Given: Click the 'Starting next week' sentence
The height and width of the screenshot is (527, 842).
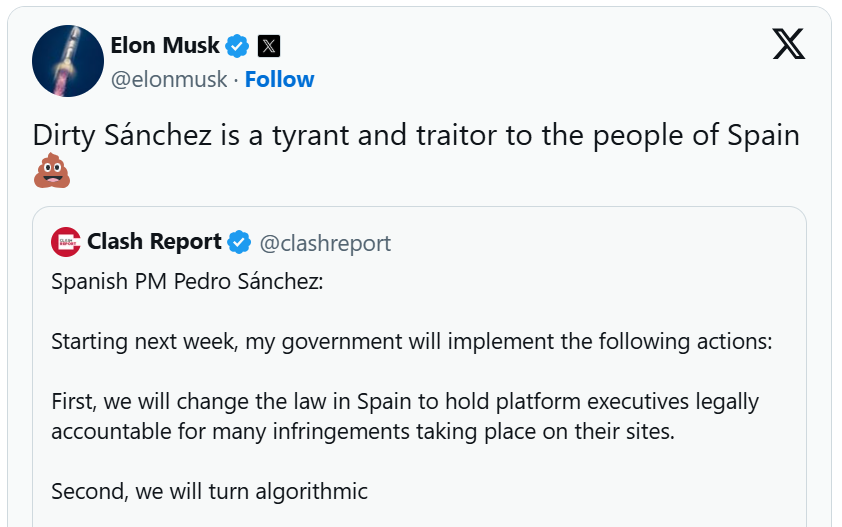Looking at the screenshot, I should (x=412, y=341).
